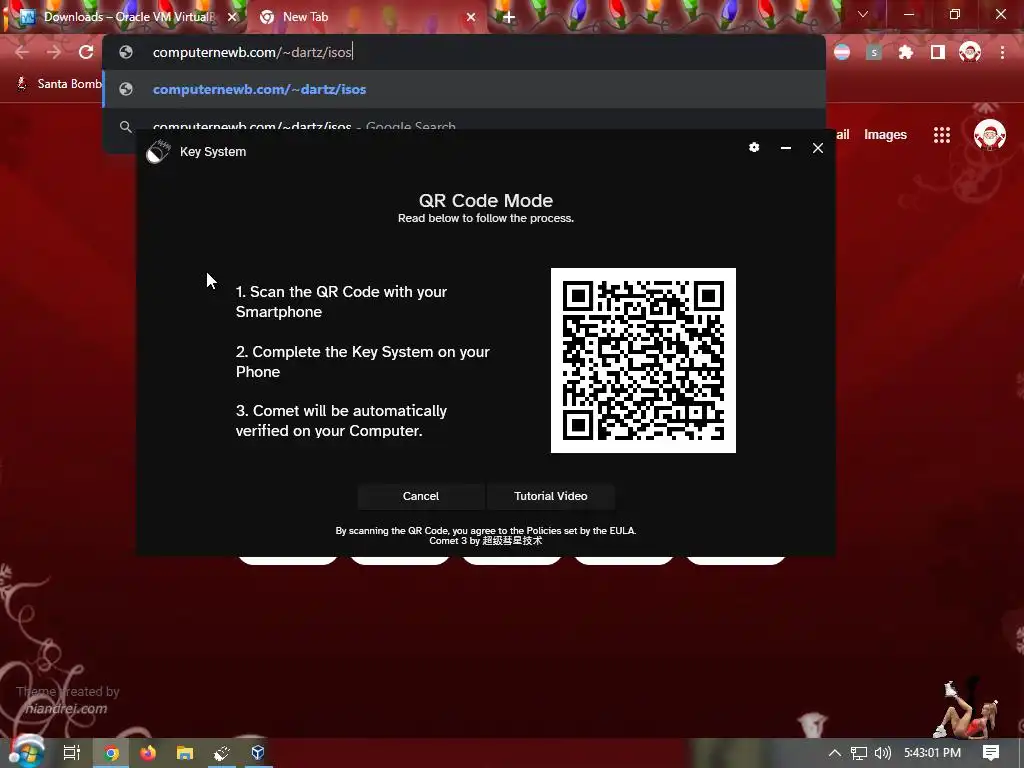
Task: Open the Action Center notifications icon
Action: pos(991,753)
